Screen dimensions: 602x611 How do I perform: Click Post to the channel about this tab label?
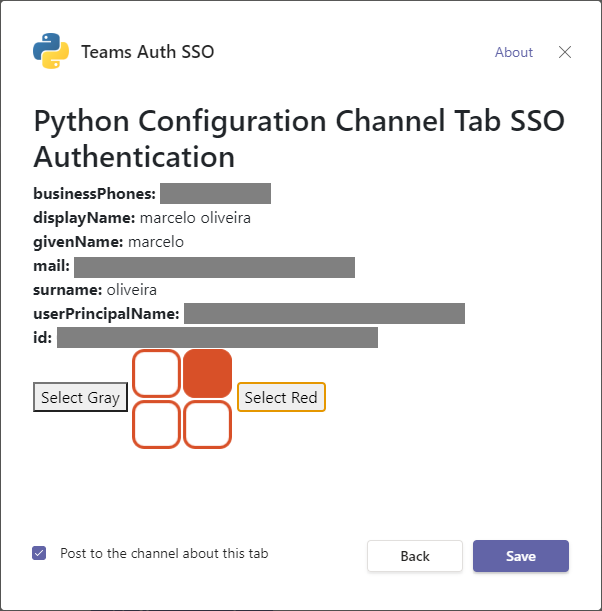pos(164,553)
